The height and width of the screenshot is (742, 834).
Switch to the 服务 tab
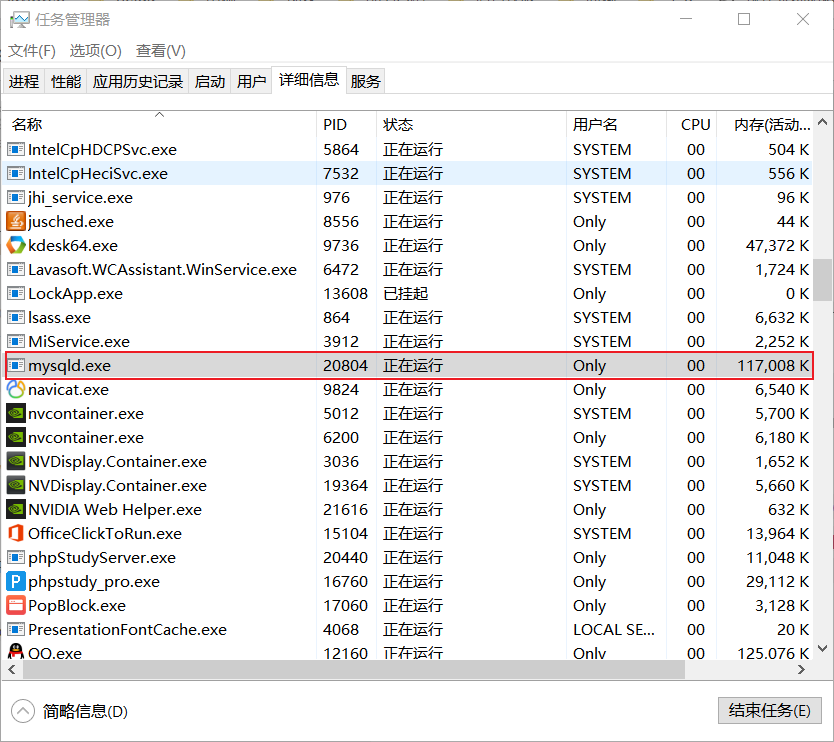[x=365, y=81]
